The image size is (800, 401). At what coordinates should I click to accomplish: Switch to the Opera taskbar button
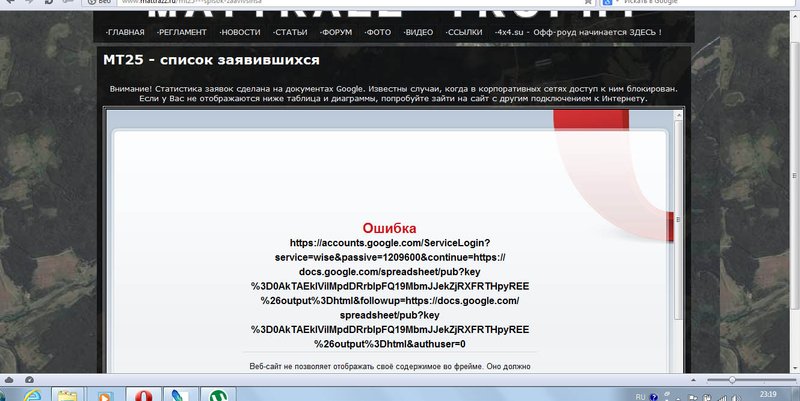144,395
